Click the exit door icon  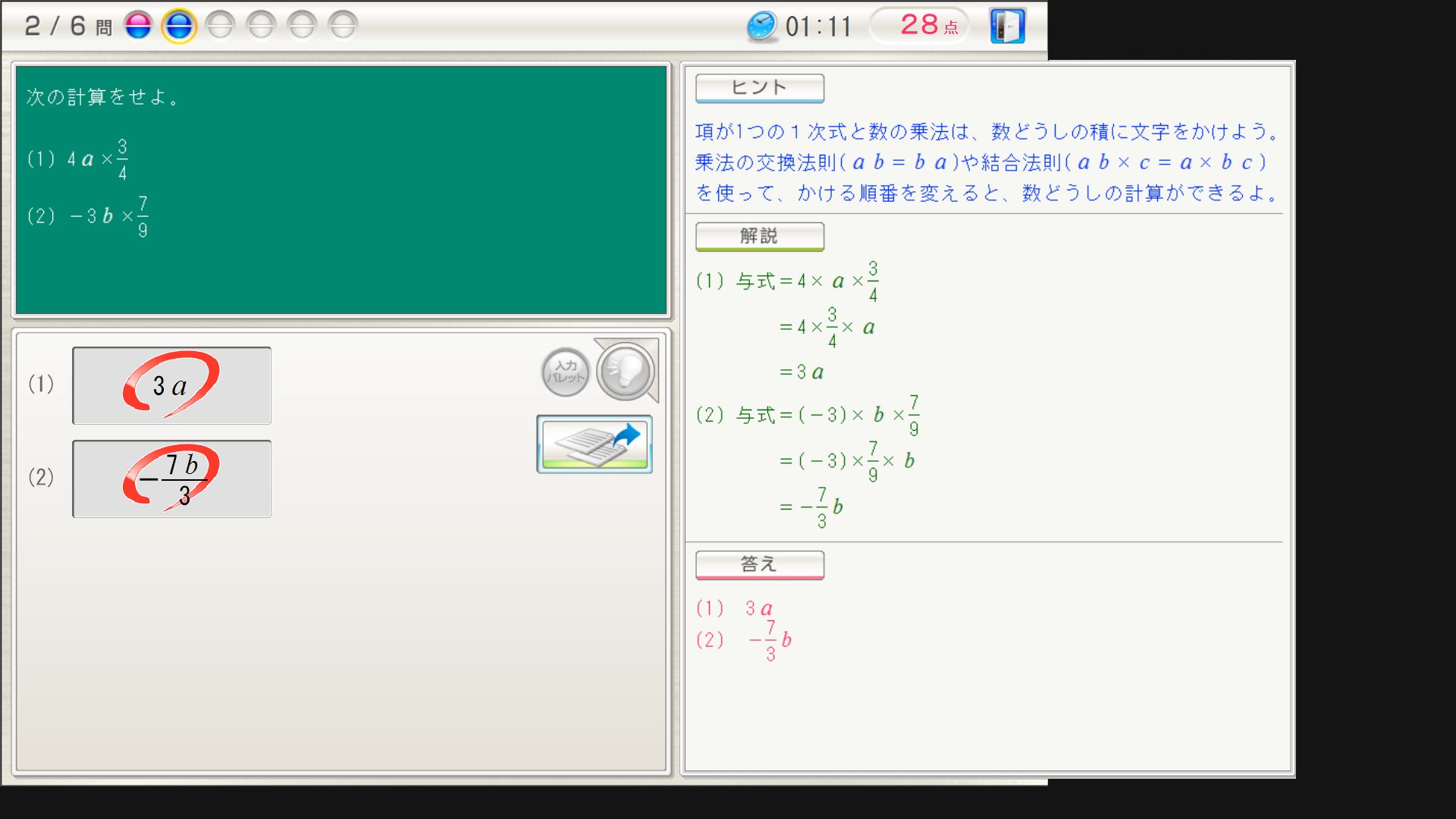(x=1007, y=26)
